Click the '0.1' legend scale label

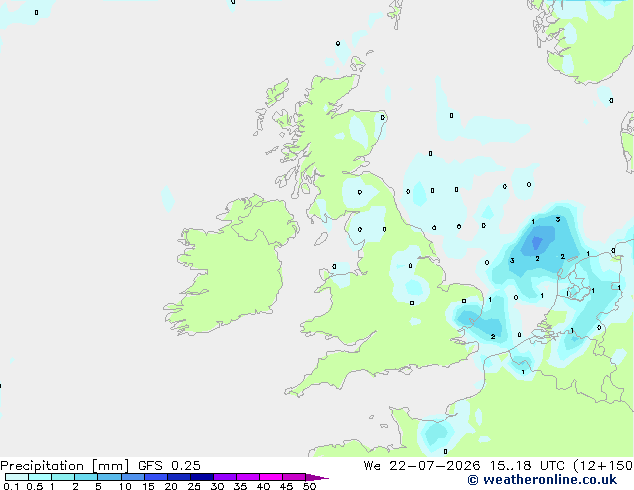pyautogui.click(x=11, y=486)
